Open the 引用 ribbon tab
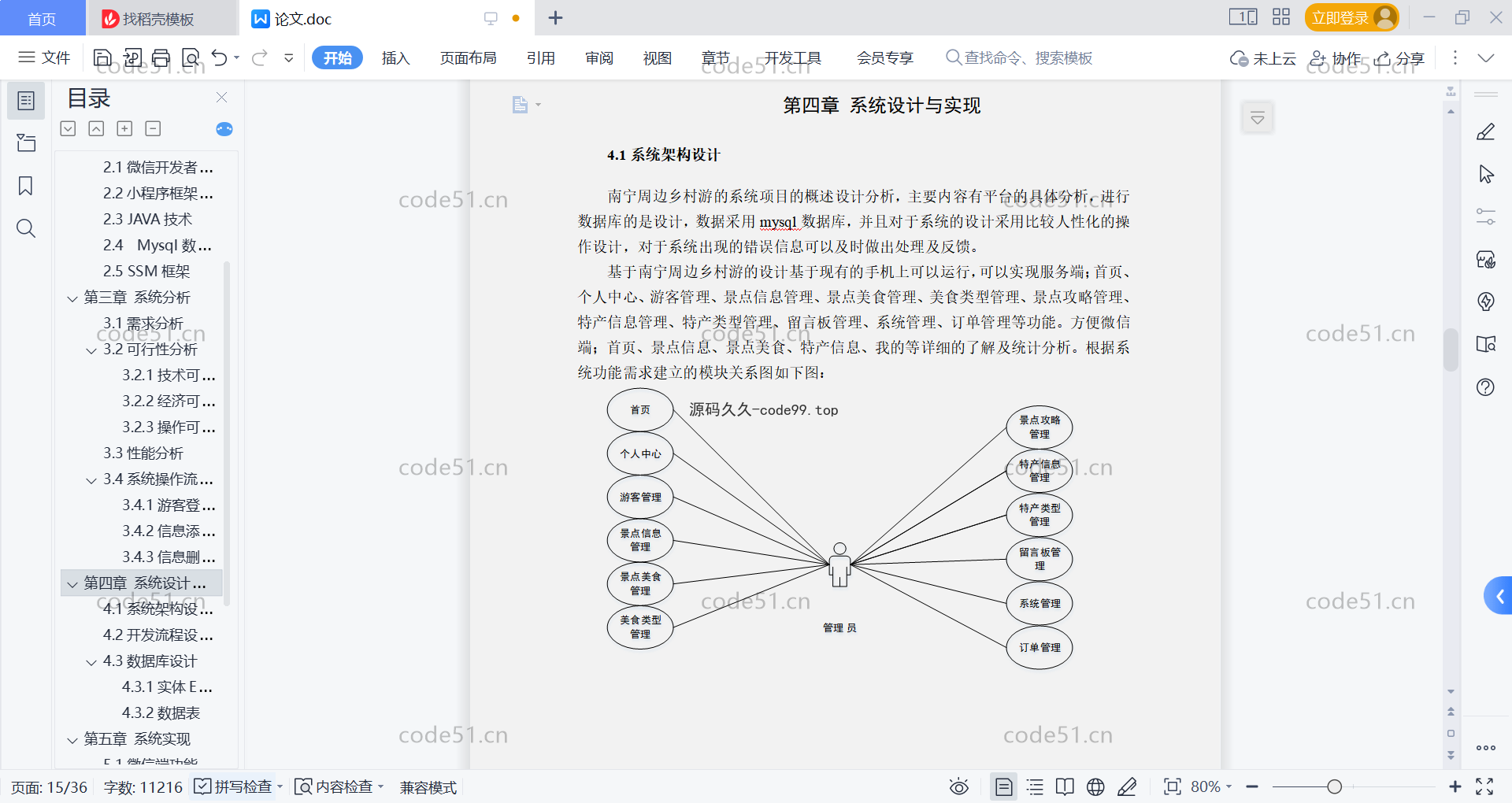Screen dimensions: 1512x803 click(541, 57)
